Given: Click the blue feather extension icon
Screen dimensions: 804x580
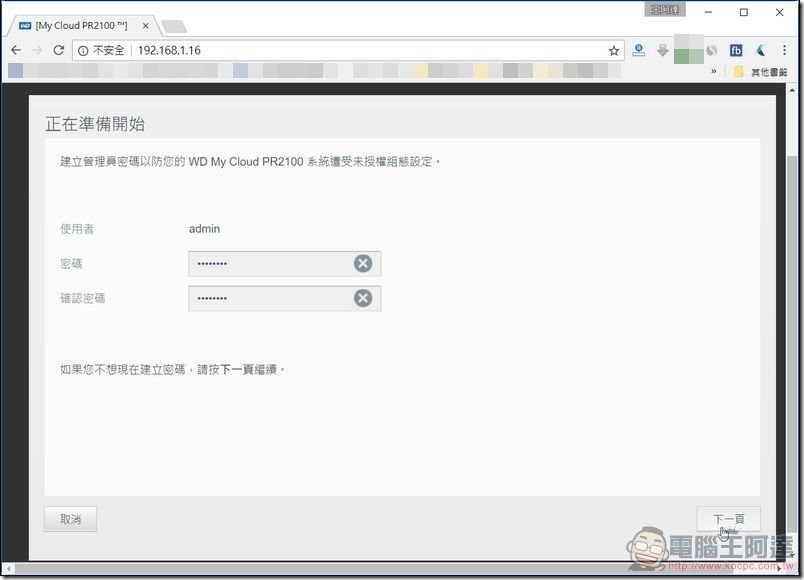Looking at the screenshot, I should 760,50.
